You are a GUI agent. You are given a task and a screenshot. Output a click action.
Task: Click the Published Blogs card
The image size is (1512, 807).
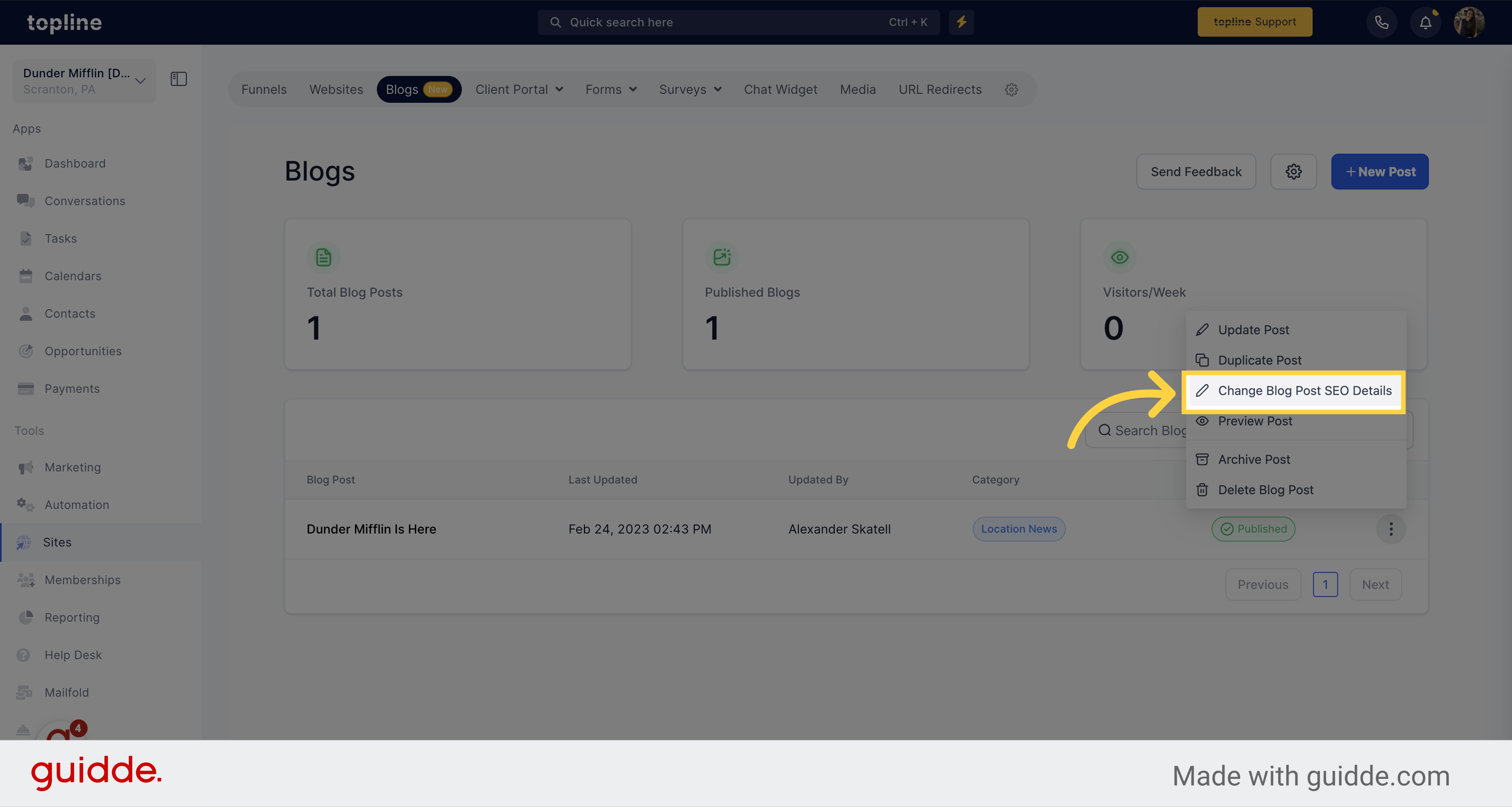pos(856,294)
